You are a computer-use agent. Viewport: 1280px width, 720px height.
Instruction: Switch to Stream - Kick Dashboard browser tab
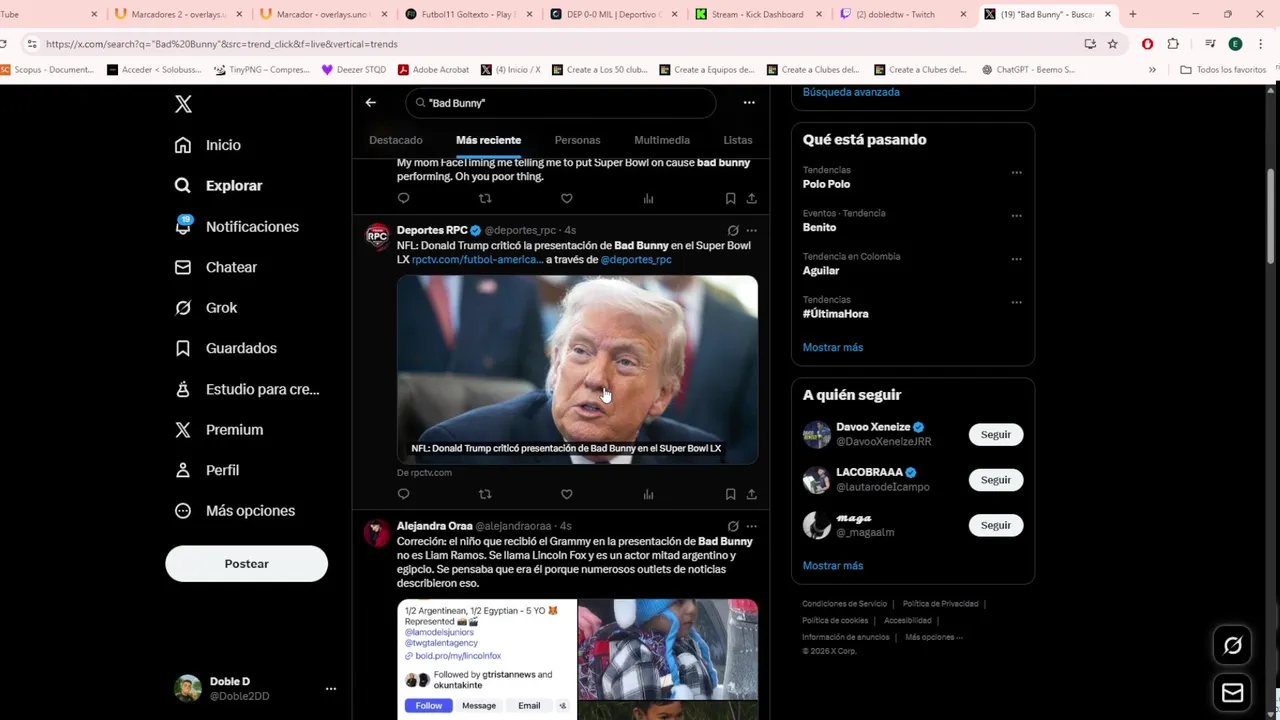pyautogui.click(x=760, y=14)
